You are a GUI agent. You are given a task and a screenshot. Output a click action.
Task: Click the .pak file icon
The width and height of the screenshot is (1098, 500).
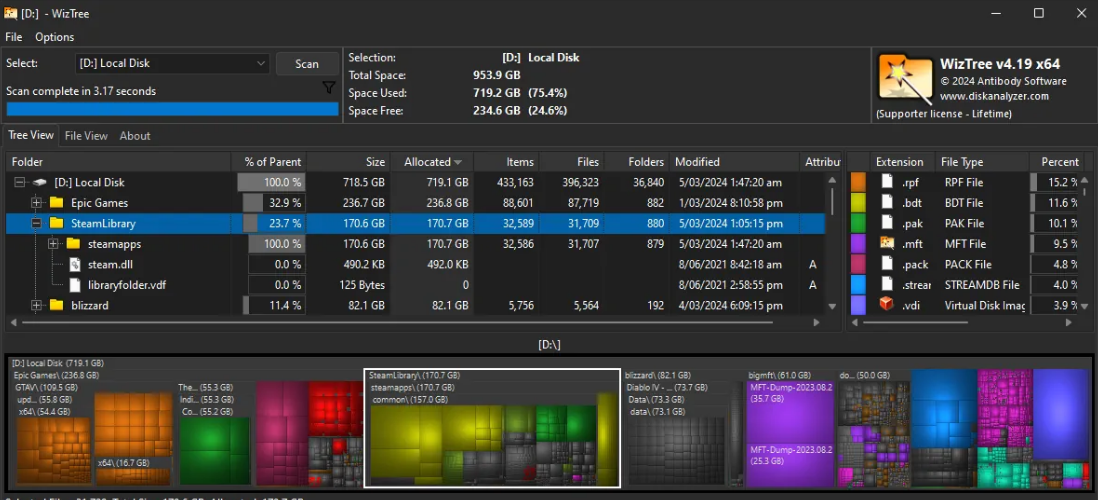(x=887, y=223)
